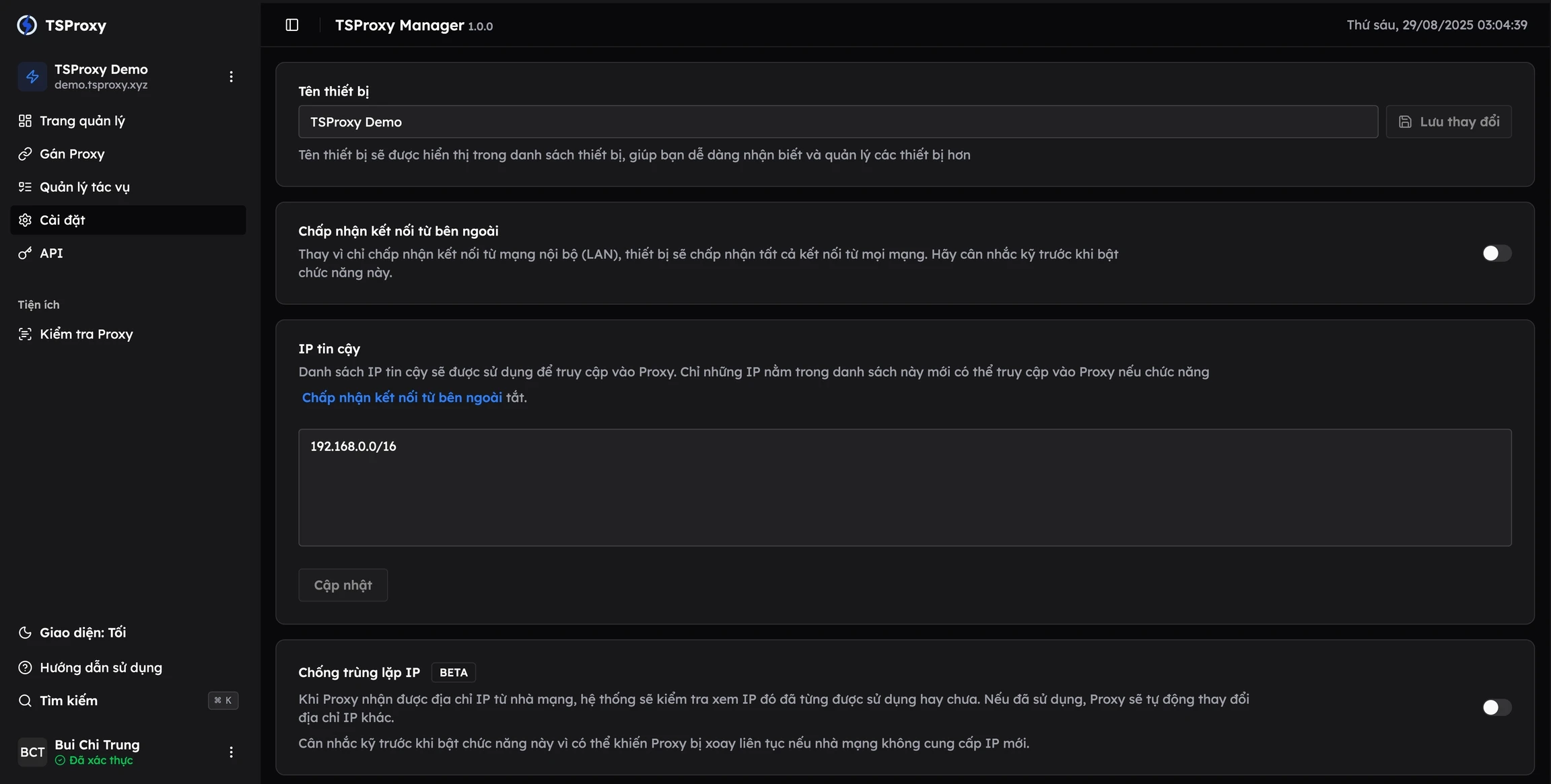Click the Kiểm tra Proxy scan icon
This screenshot has width=1551, height=784.
[x=25, y=334]
